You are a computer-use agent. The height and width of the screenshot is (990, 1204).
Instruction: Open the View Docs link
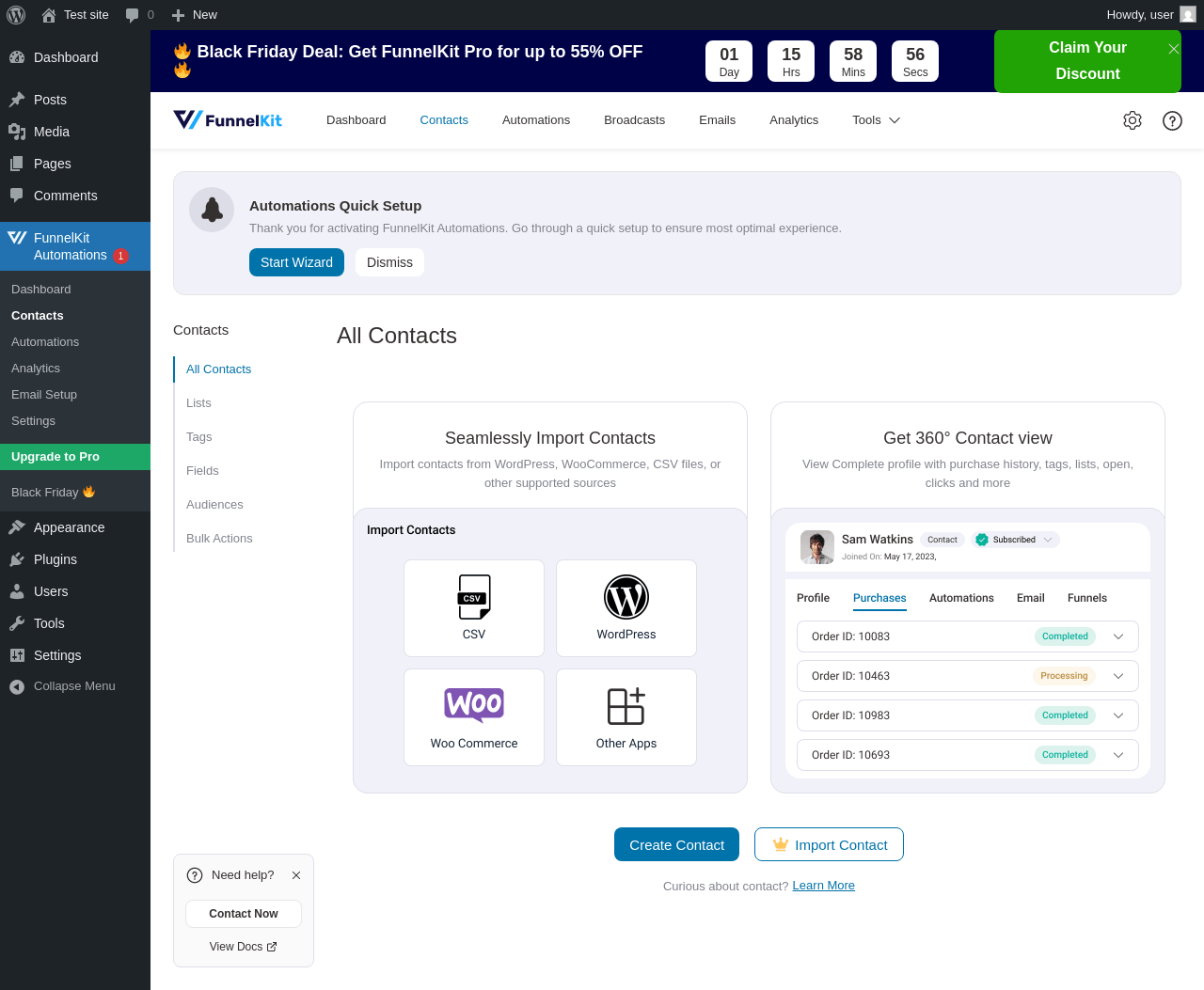click(x=244, y=947)
